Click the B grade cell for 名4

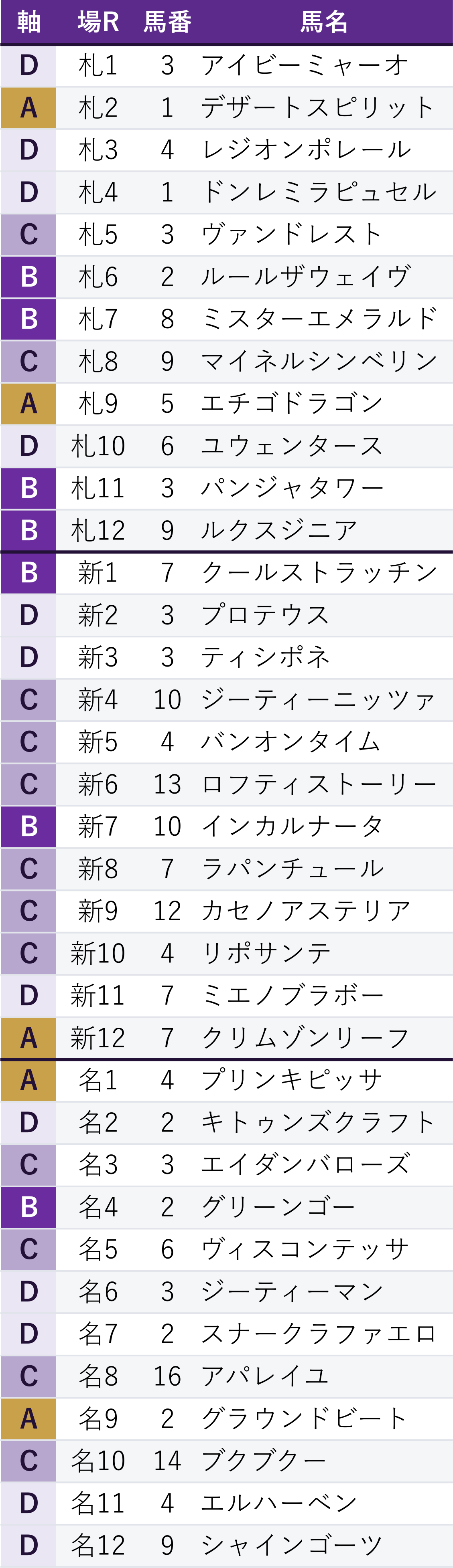coord(28,1207)
